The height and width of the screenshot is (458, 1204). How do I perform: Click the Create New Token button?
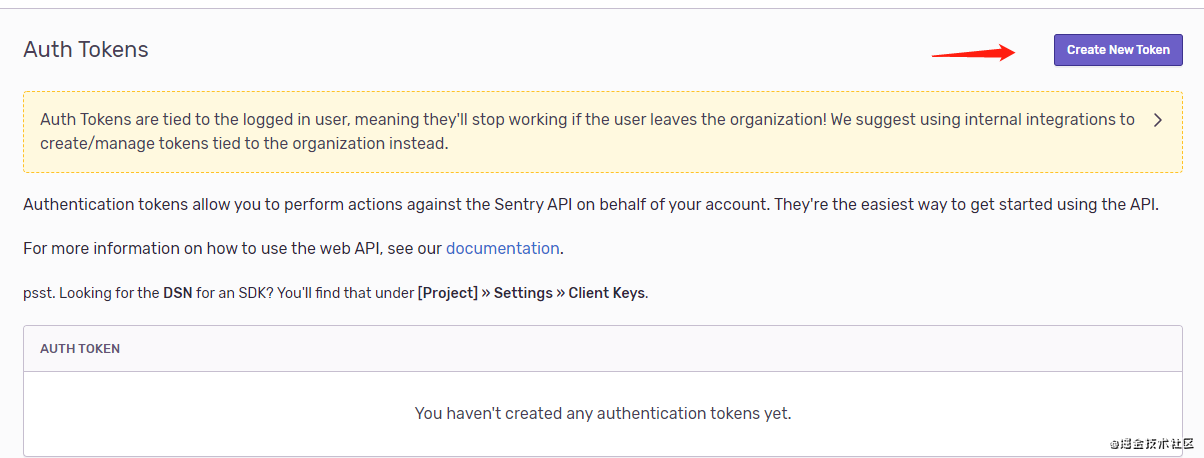click(x=1118, y=50)
